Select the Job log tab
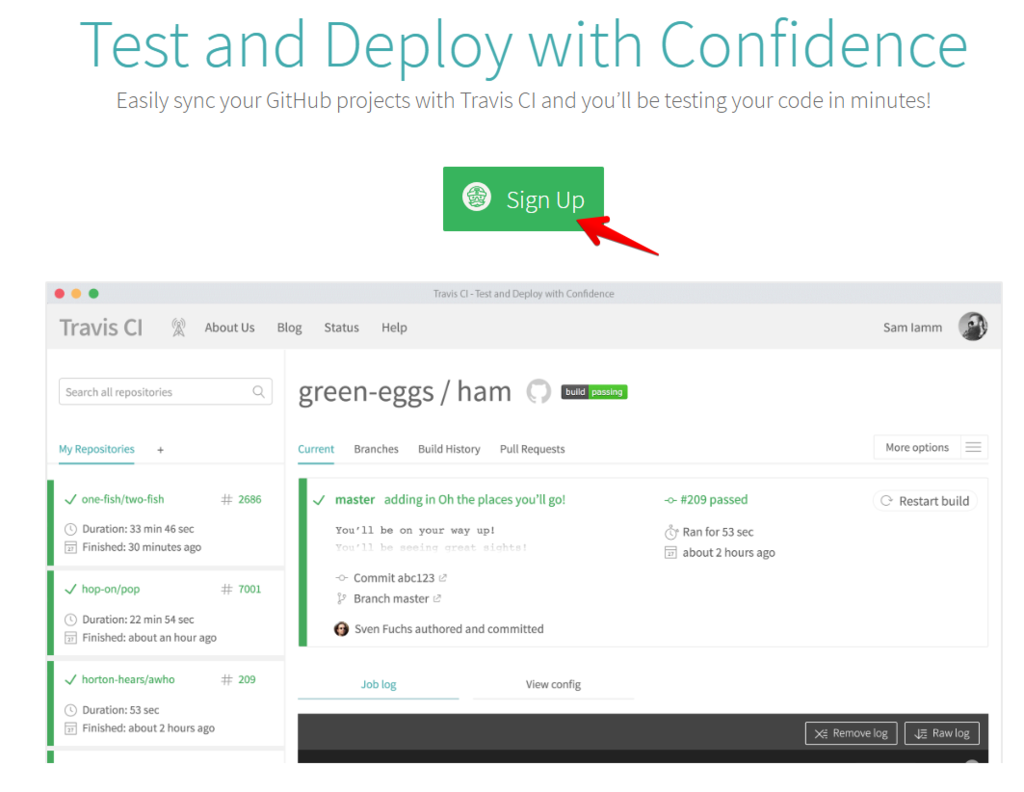Image resolution: width=1024 pixels, height=792 pixels. pos(379,684)
